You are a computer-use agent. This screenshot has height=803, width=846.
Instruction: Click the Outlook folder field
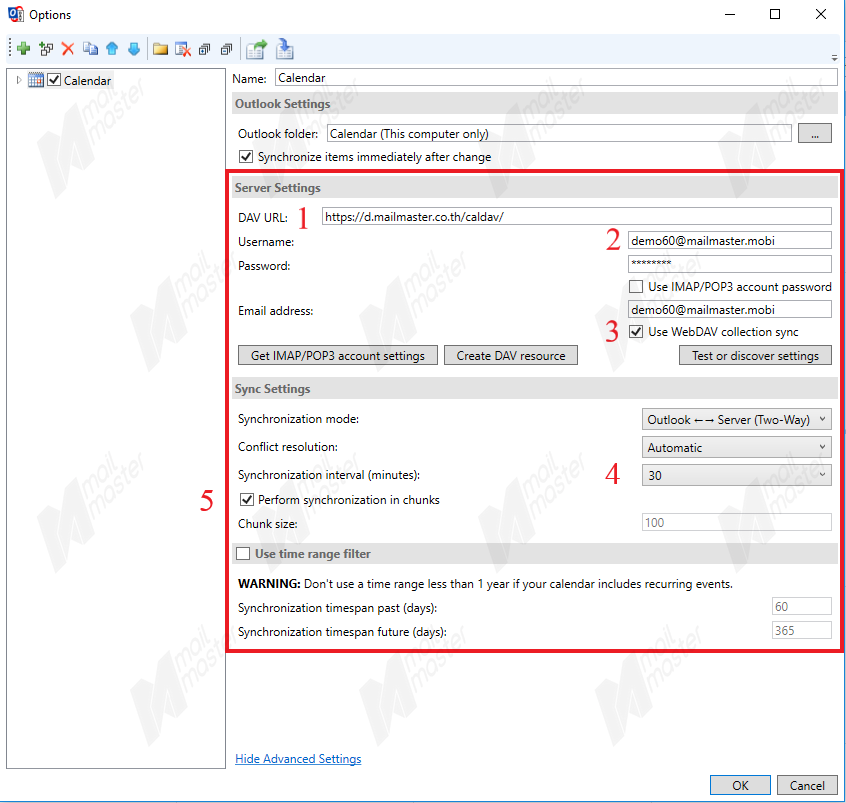pyautogui.click(x=560, y=133)
